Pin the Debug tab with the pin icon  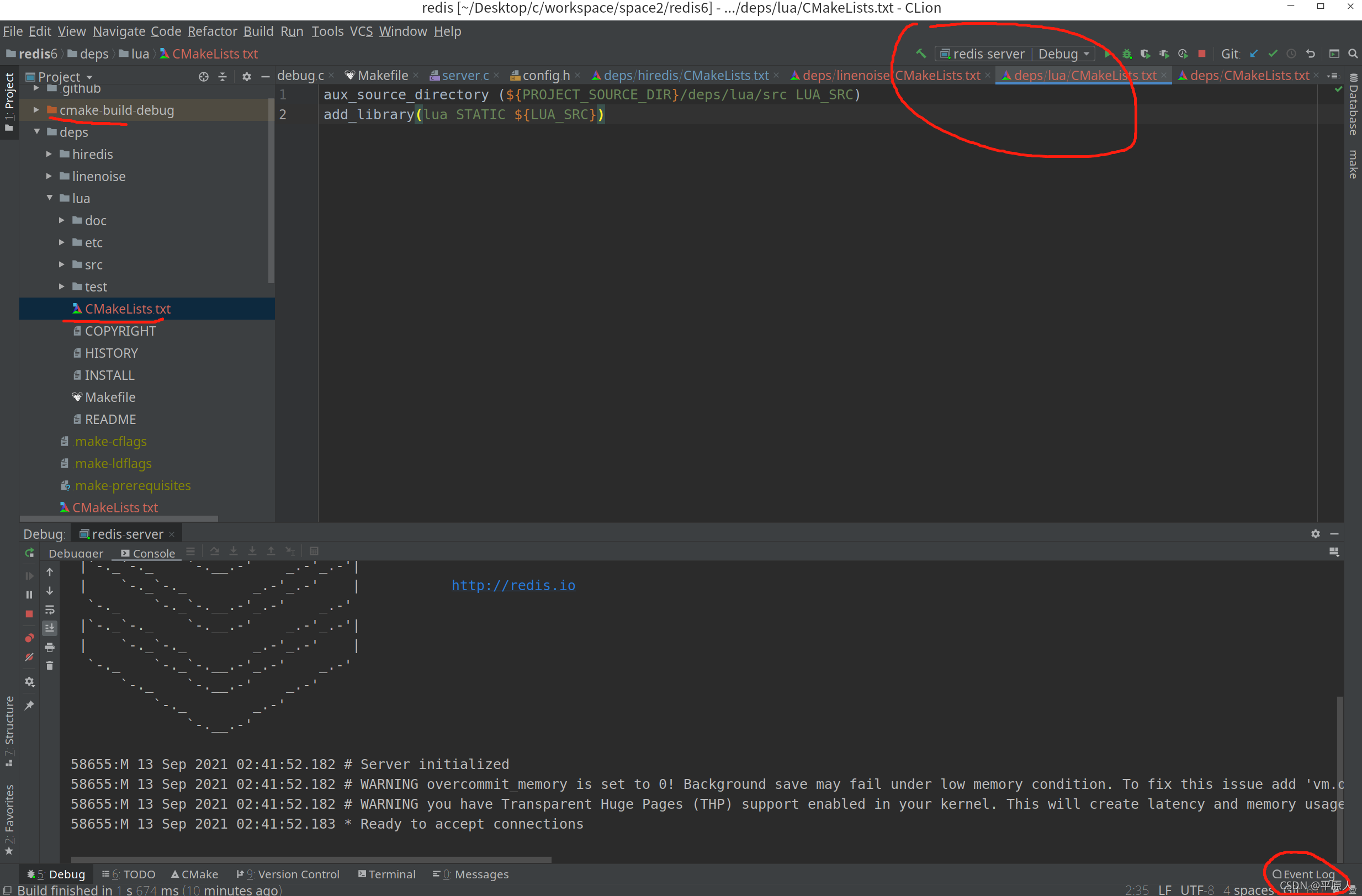point(29,706)
